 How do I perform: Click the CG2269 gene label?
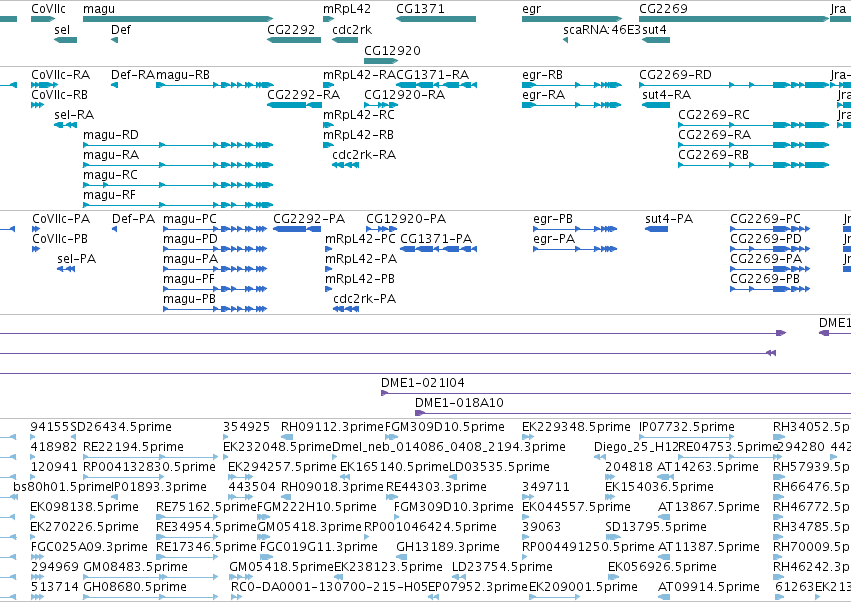(663, 9)
